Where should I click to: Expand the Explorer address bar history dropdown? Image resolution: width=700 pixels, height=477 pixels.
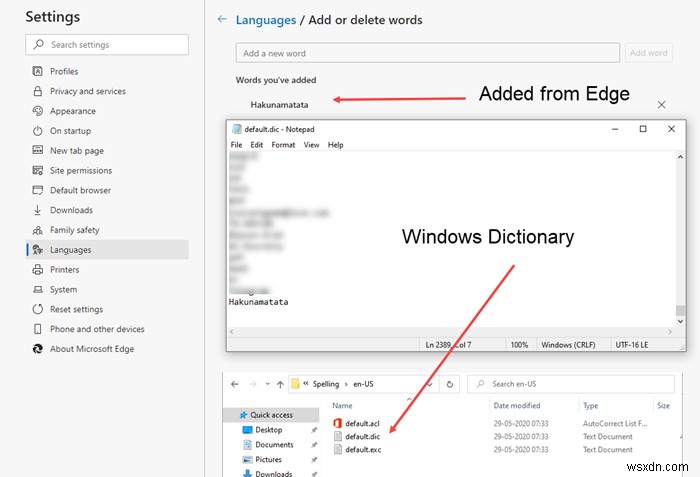coord(429,384)
